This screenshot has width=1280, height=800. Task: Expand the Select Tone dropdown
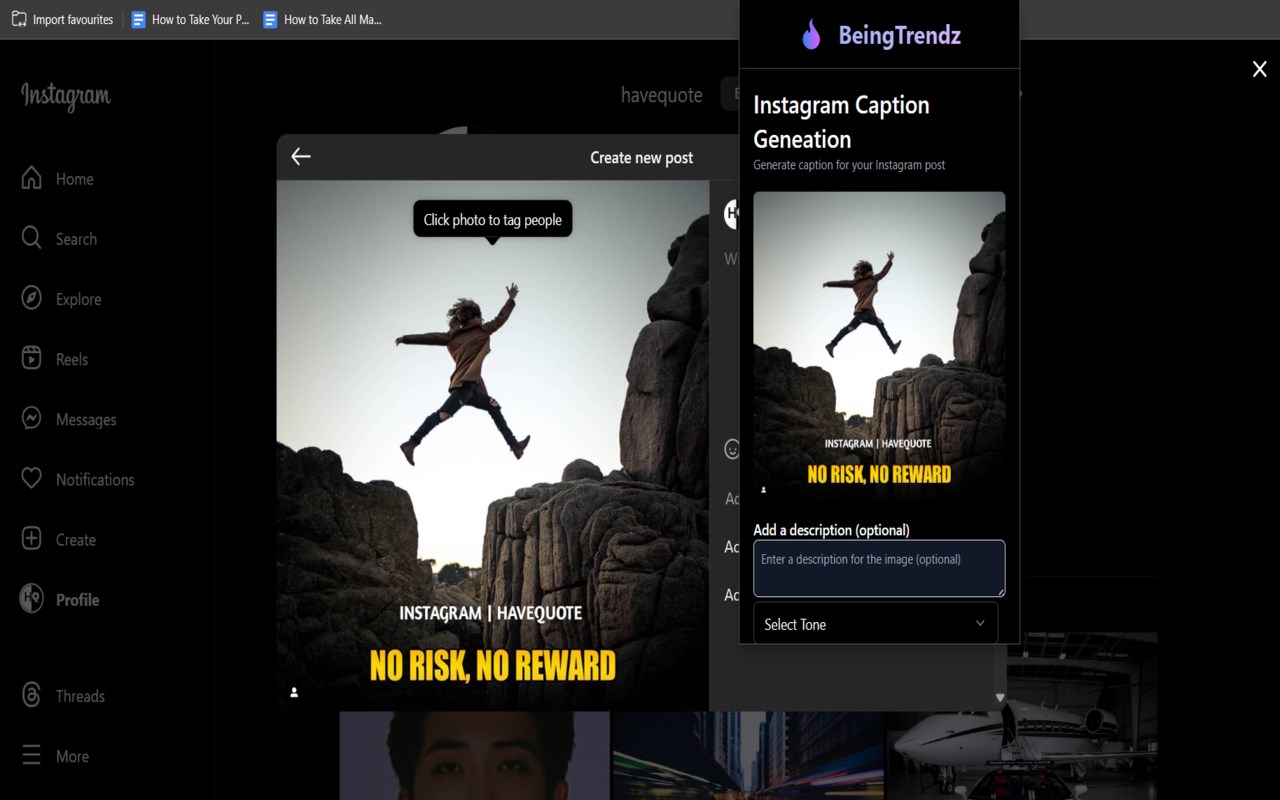(875, 623)
